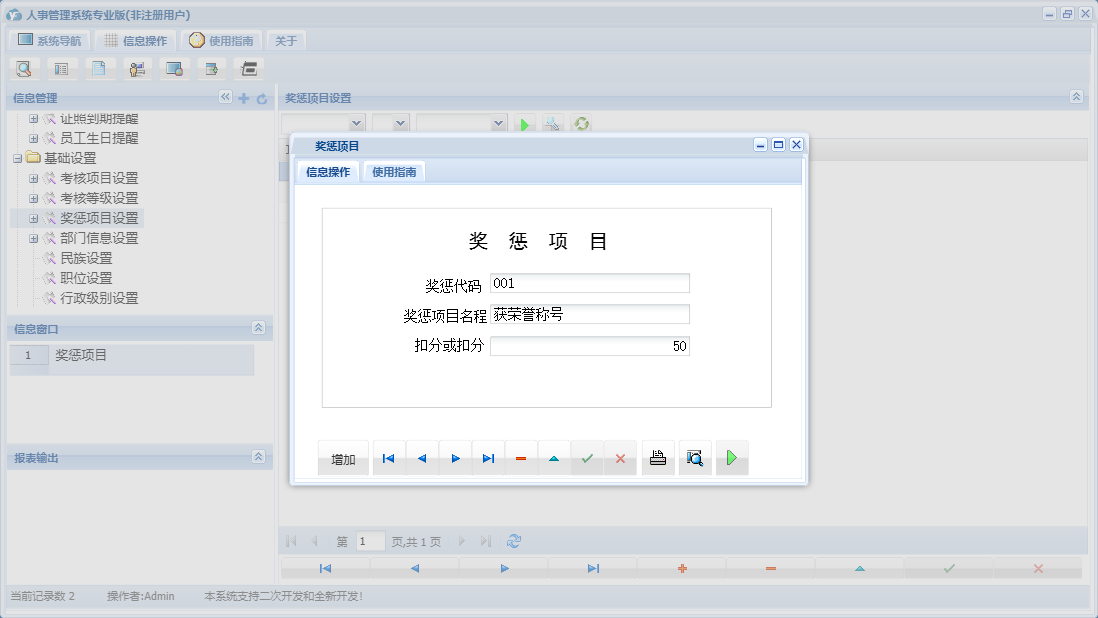Image resolution: width=1098 pixels, height=618 pixels.
Task: Click the 扣分或扣分 input field showing 50
Action: [590, 345]
